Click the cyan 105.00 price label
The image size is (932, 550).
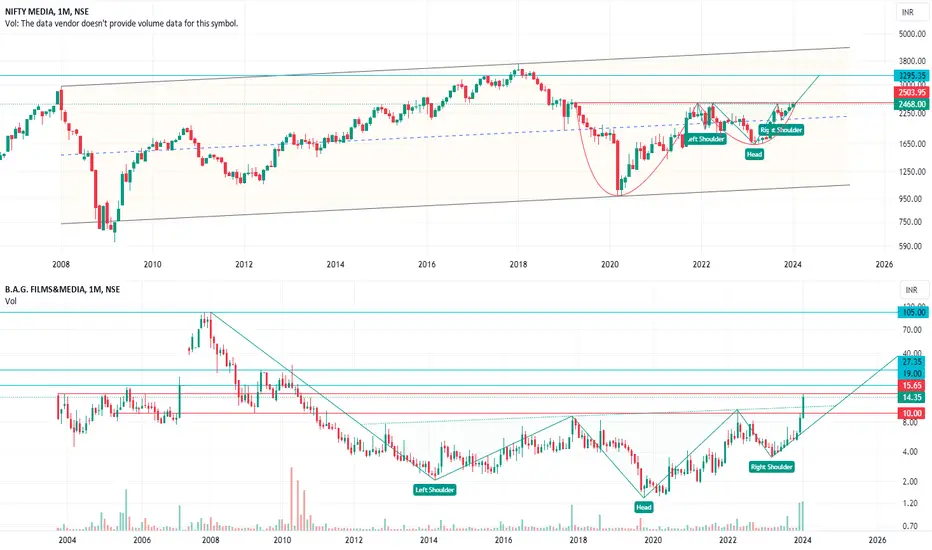[914, 312]
